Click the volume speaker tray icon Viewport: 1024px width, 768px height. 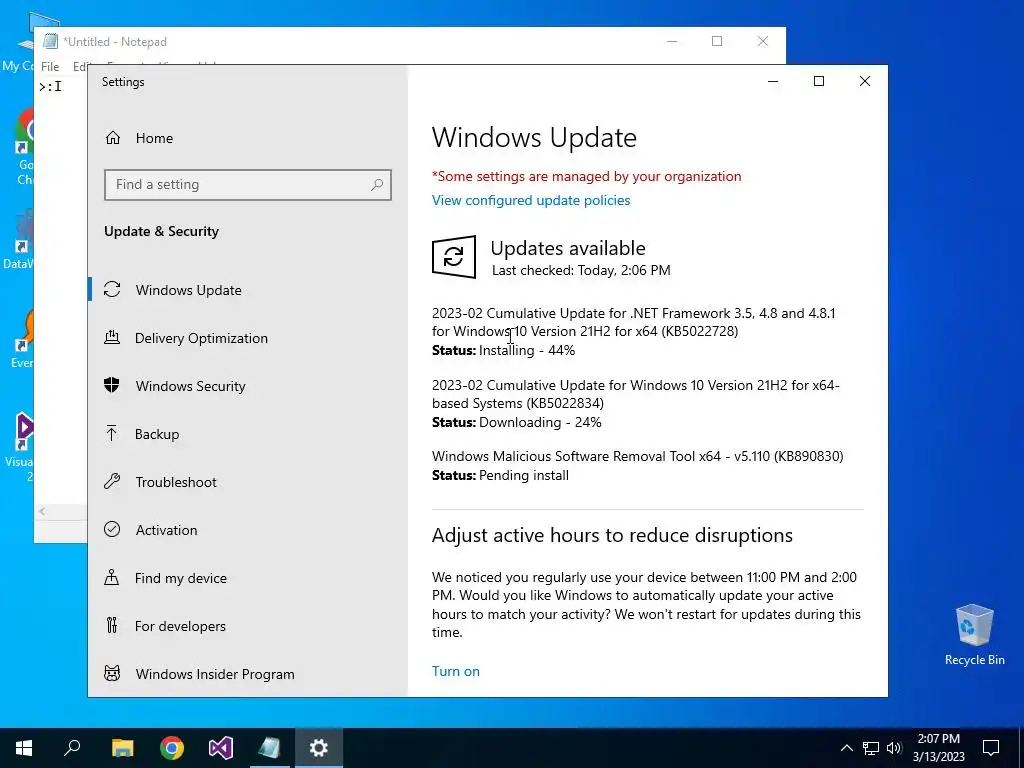[x=894, y=748]
